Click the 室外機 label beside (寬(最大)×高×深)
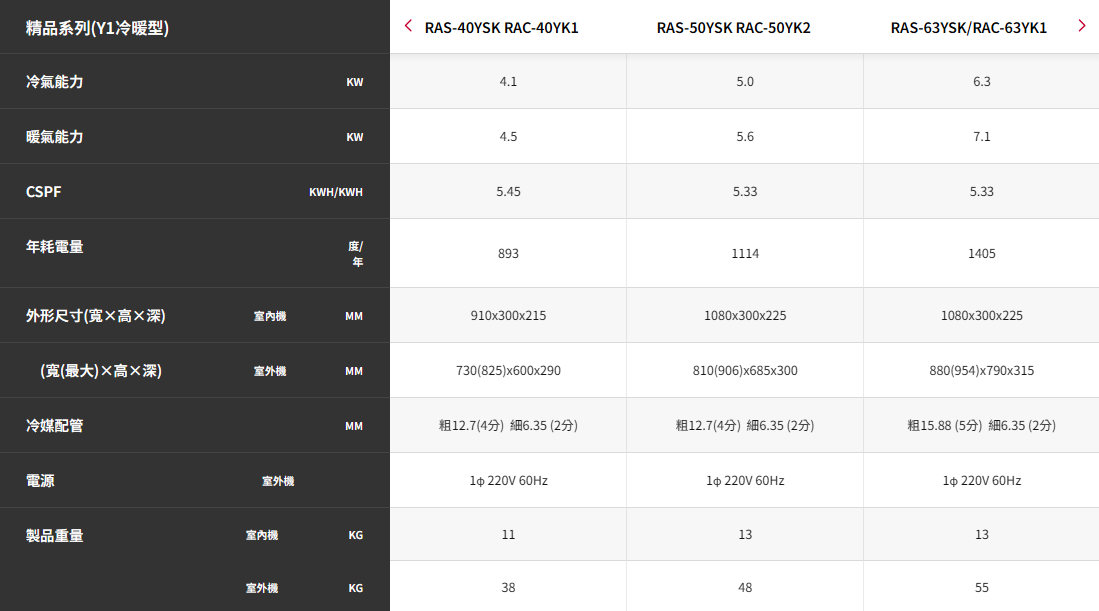Viewport: 1099px width, 611px height. click(x=270, y=371)
